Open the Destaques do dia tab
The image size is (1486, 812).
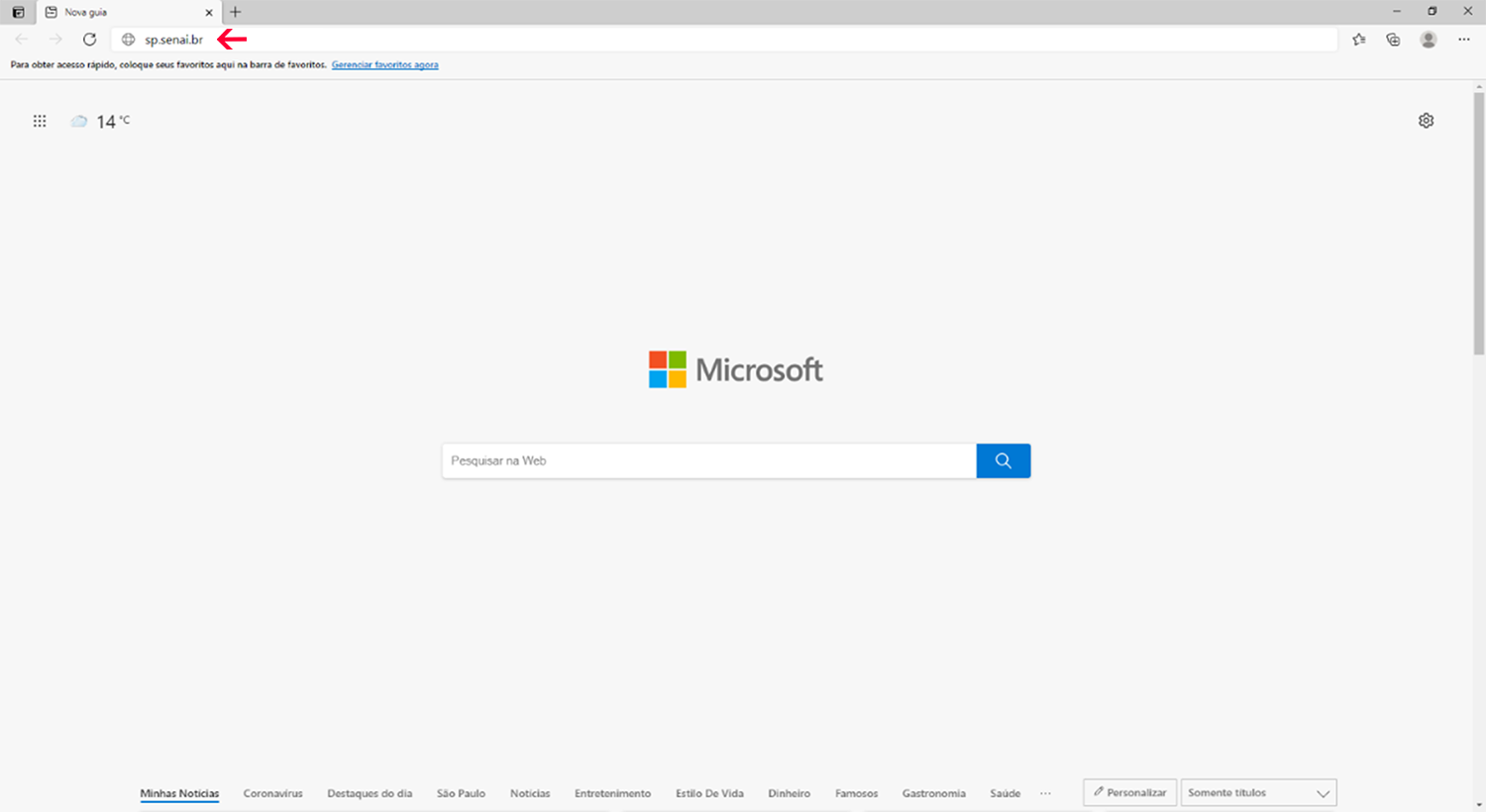point(370,793)
